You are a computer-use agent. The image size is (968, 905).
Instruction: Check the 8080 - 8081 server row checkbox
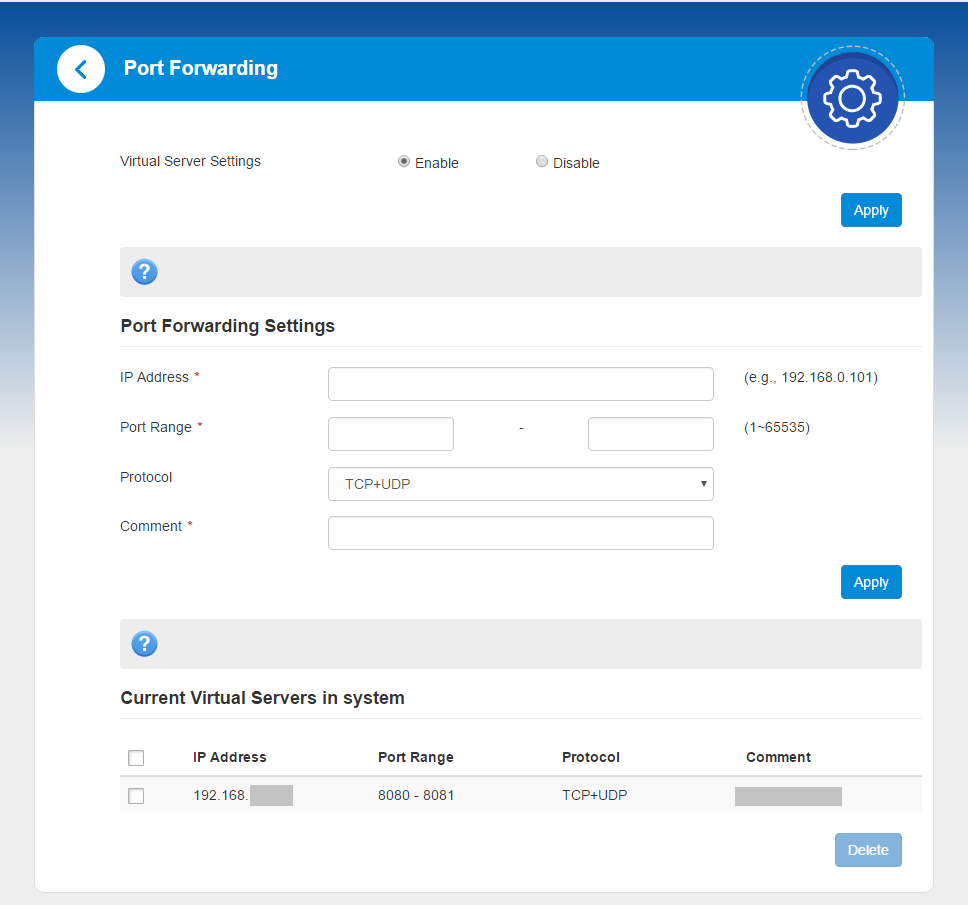pyautogui.click(x=136, y=796)
